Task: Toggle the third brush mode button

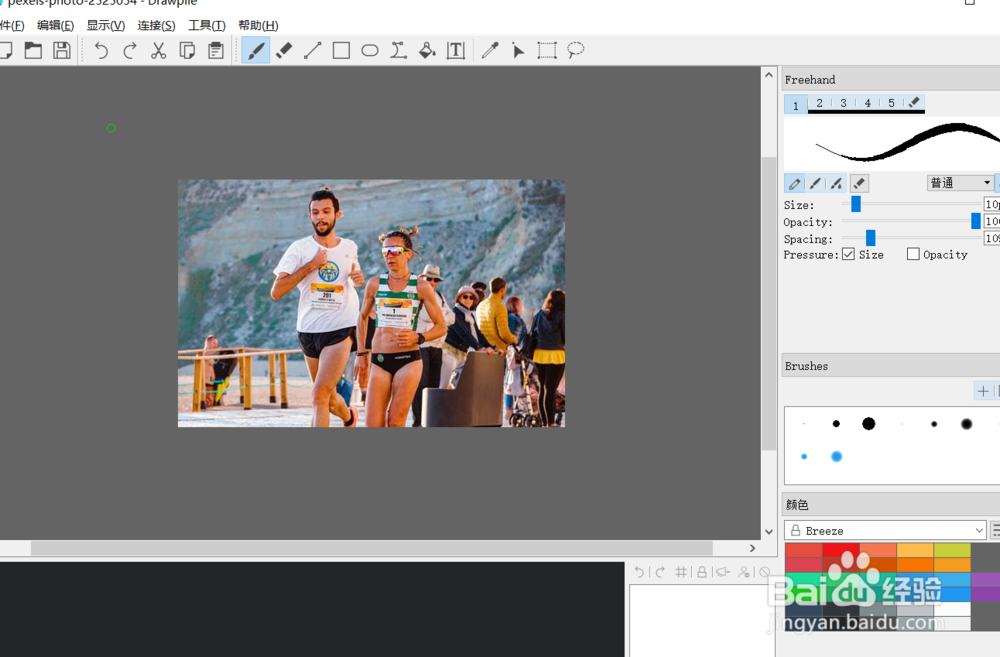Action: [x=836, y=184]
